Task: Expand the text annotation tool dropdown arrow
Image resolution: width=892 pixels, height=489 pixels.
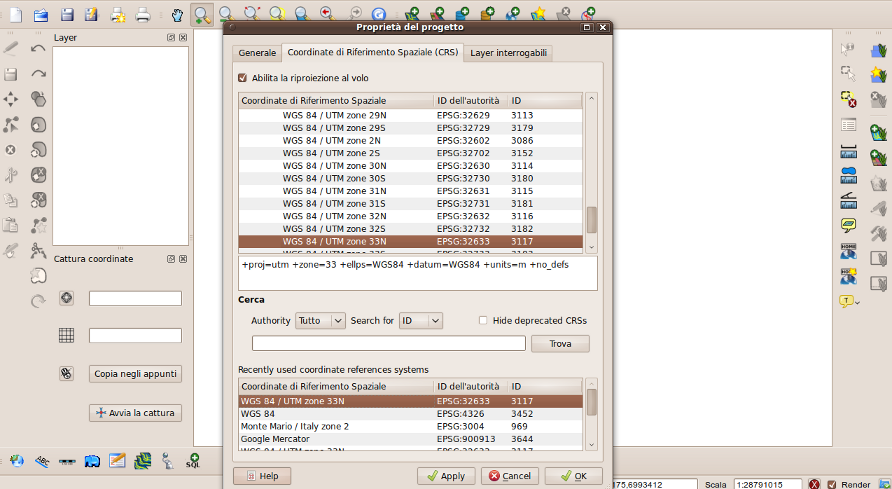Action: (x=857, y=303)
